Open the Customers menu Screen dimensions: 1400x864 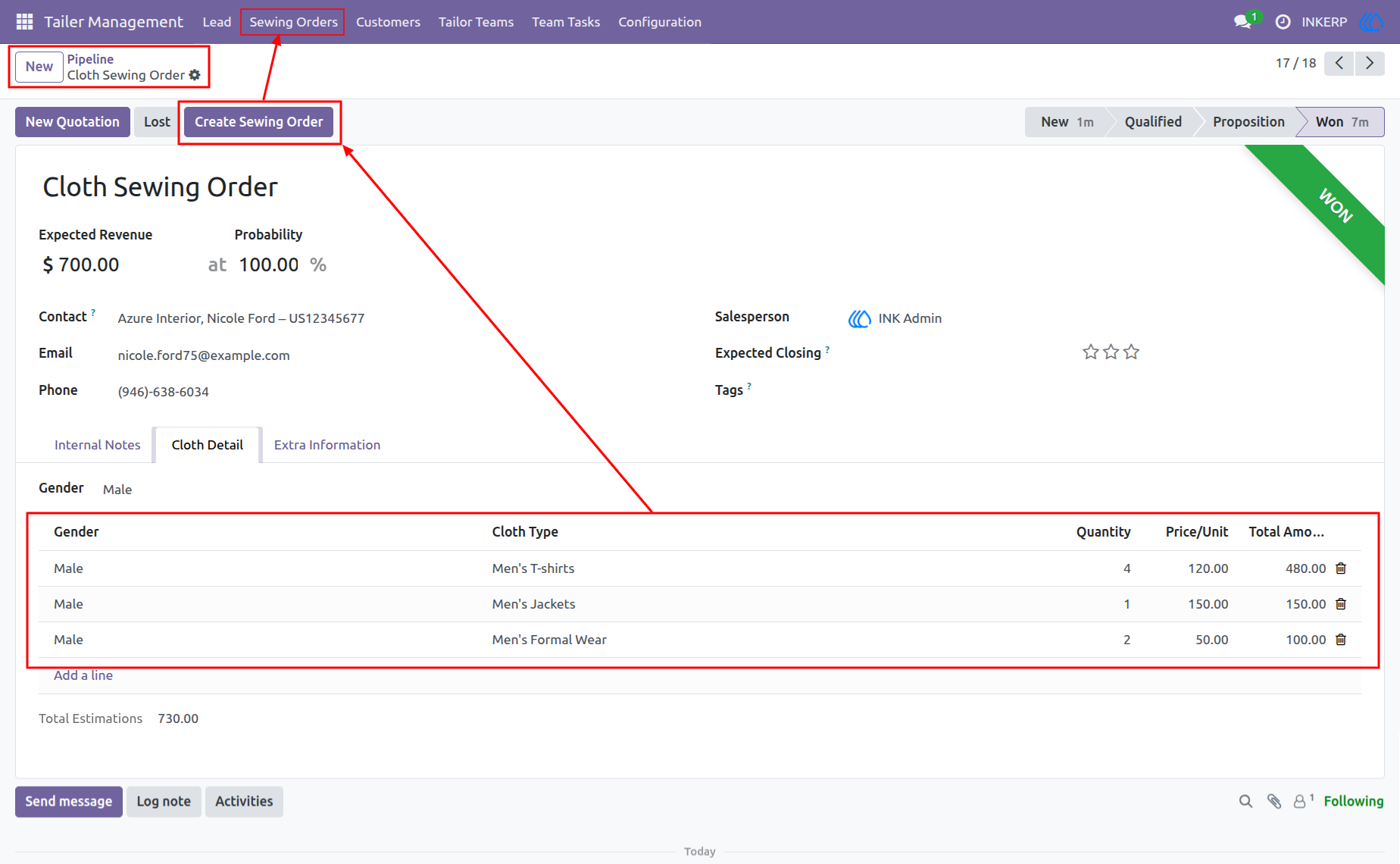click(x=388, y=22)
